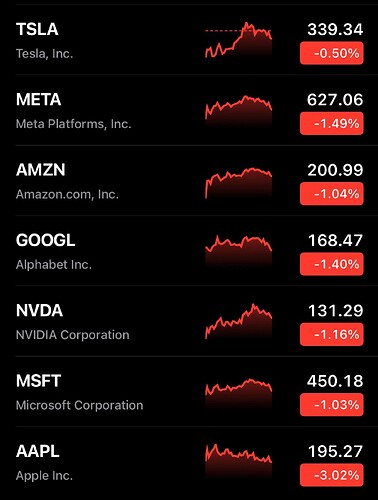Open the MSFT sparkline chart
The height and width of the screenshot is (500, 378).
coord(239,393)
